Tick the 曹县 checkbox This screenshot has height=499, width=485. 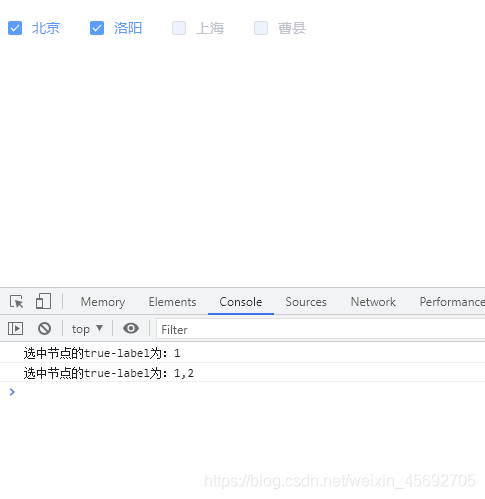pos(261,28)
